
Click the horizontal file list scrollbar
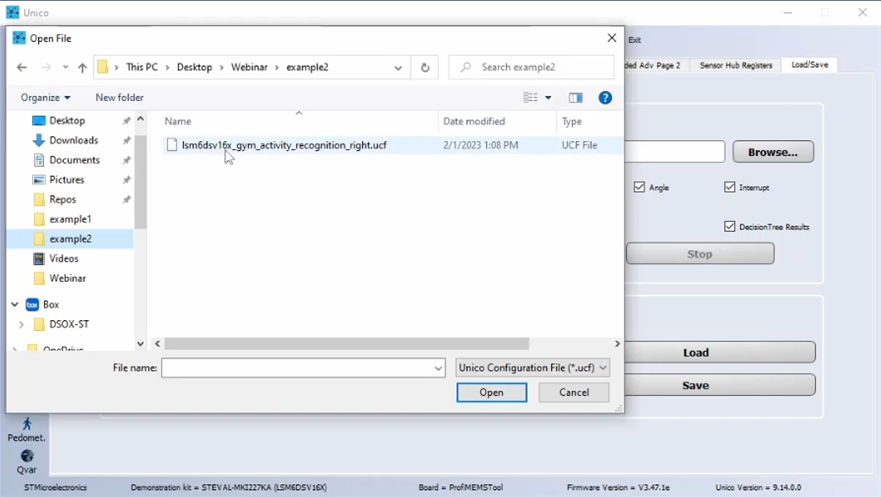pyautogui.click(x=346, y=344)
